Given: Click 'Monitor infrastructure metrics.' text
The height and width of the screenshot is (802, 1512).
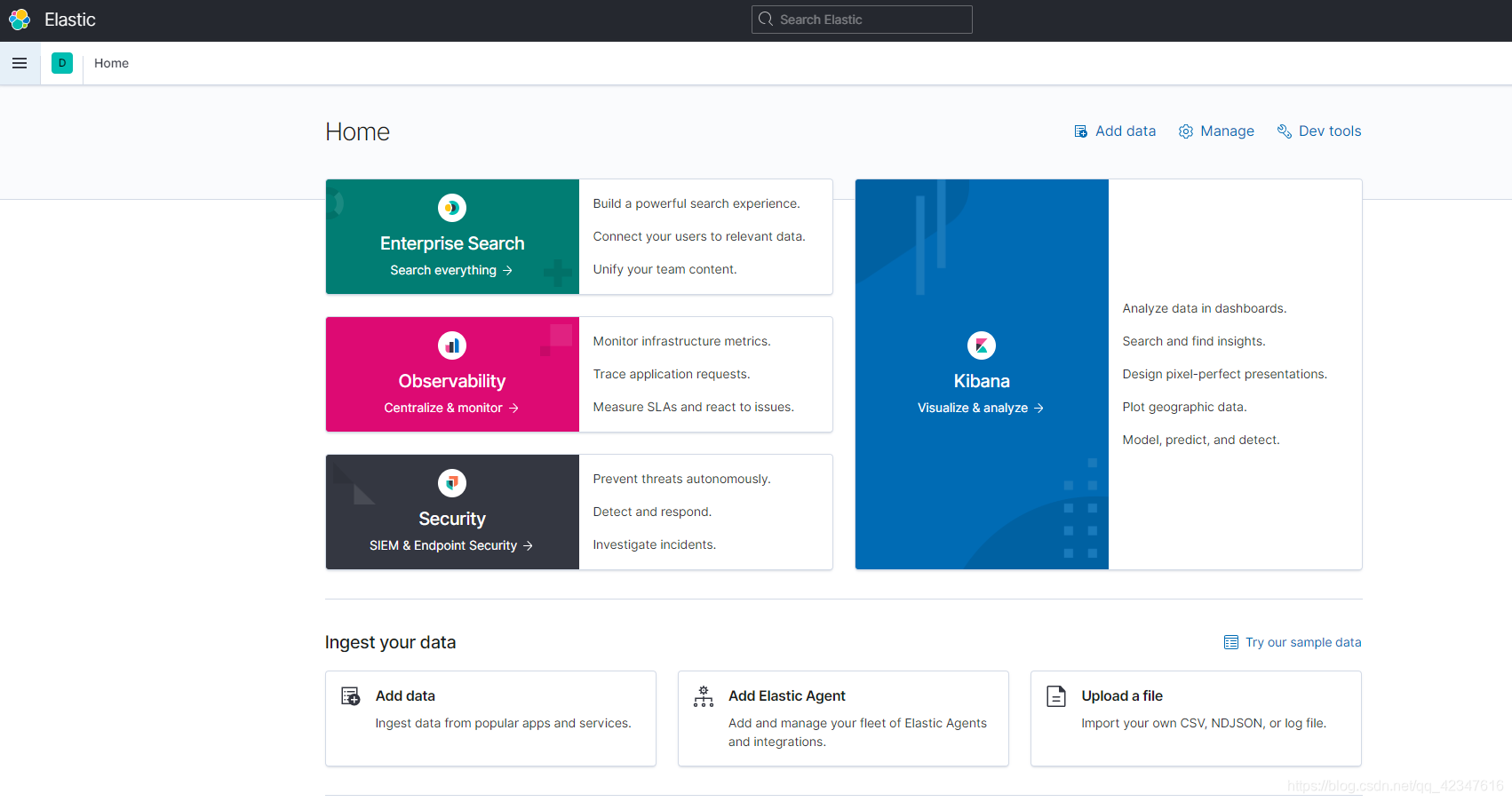Looking at the screenshot, I should 682,341.
